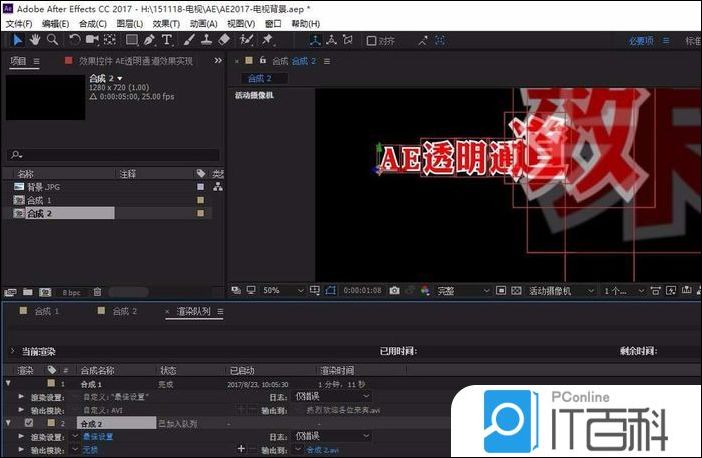This screenshot has height=458, width=702.
Task: Uncheck render checkbox for 合成 2 queue item
Action: tap(27, 423)
